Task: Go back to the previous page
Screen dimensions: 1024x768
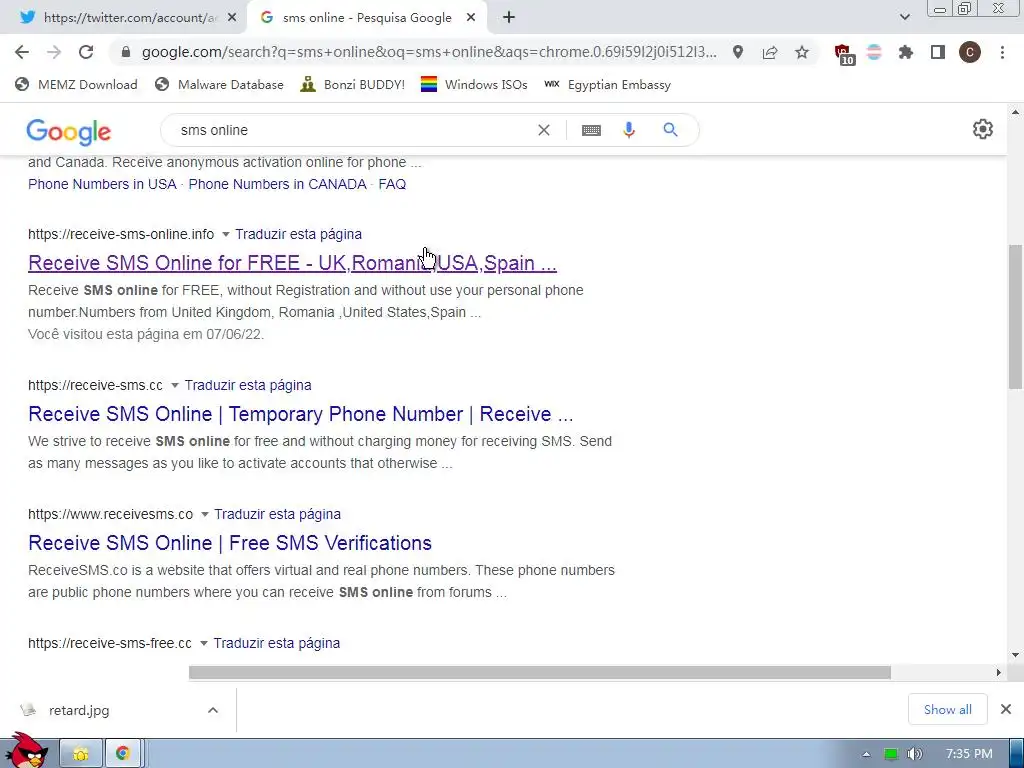Action: (x=22, y=52)
